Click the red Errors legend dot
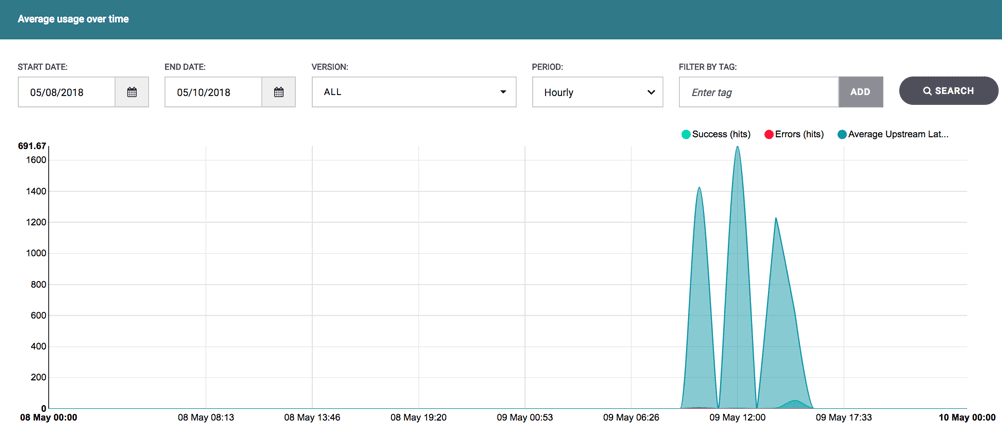1002x427 pixels. pyautogui.click(x=769, y=134)
